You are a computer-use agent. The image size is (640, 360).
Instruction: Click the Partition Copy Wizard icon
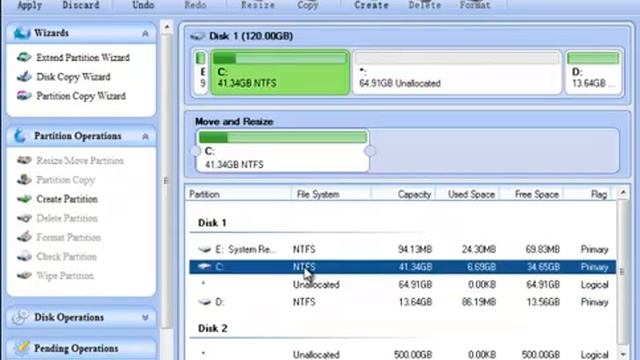pos(24,96)
